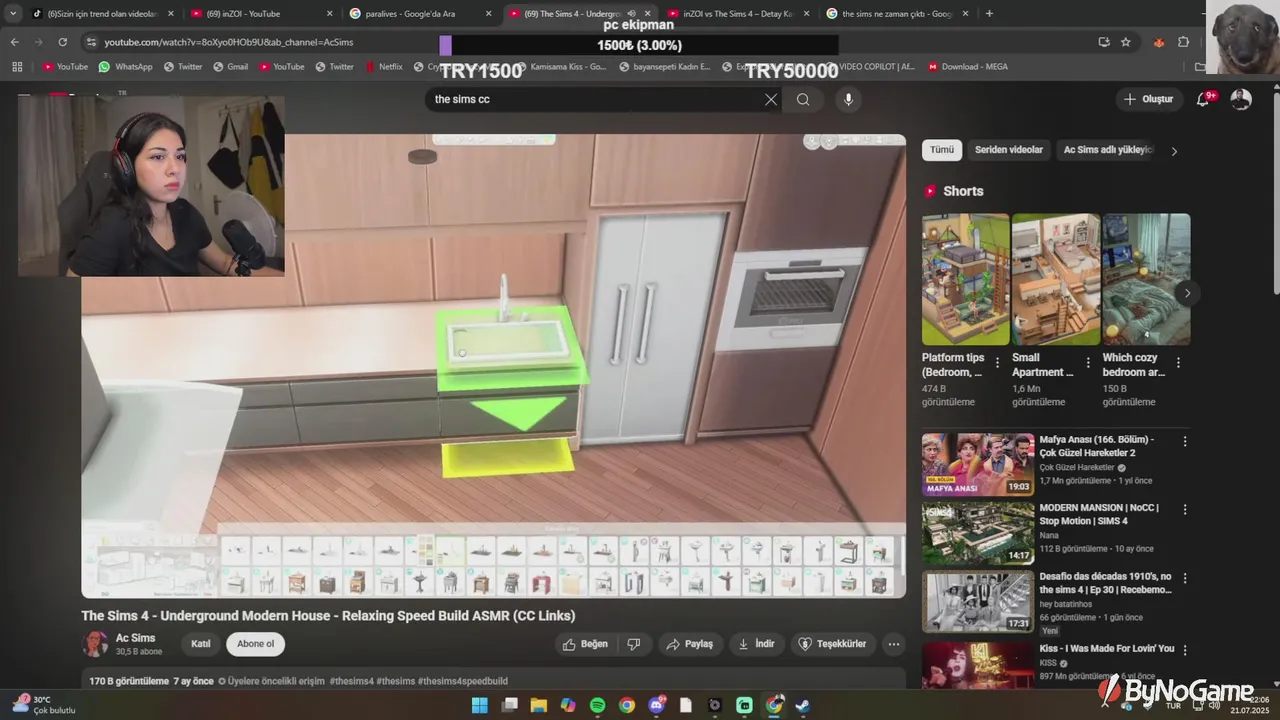Switch to the TikTok trend videolar tab
The height and width of the screenshot is (720, 1280).
103,14
